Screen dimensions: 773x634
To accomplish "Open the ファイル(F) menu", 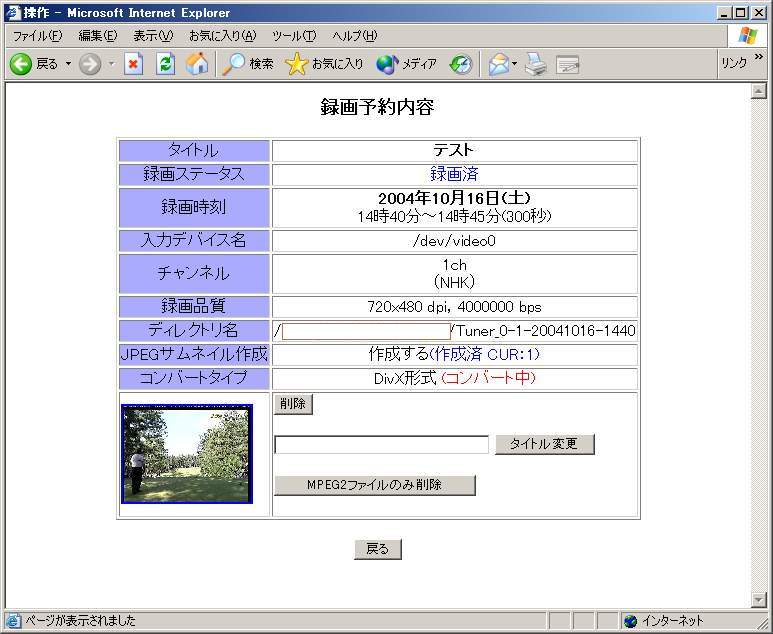I will coord(37,36).
